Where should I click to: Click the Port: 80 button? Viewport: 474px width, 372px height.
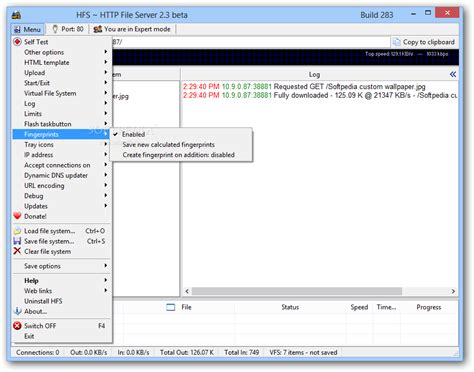tap(67, 29)
